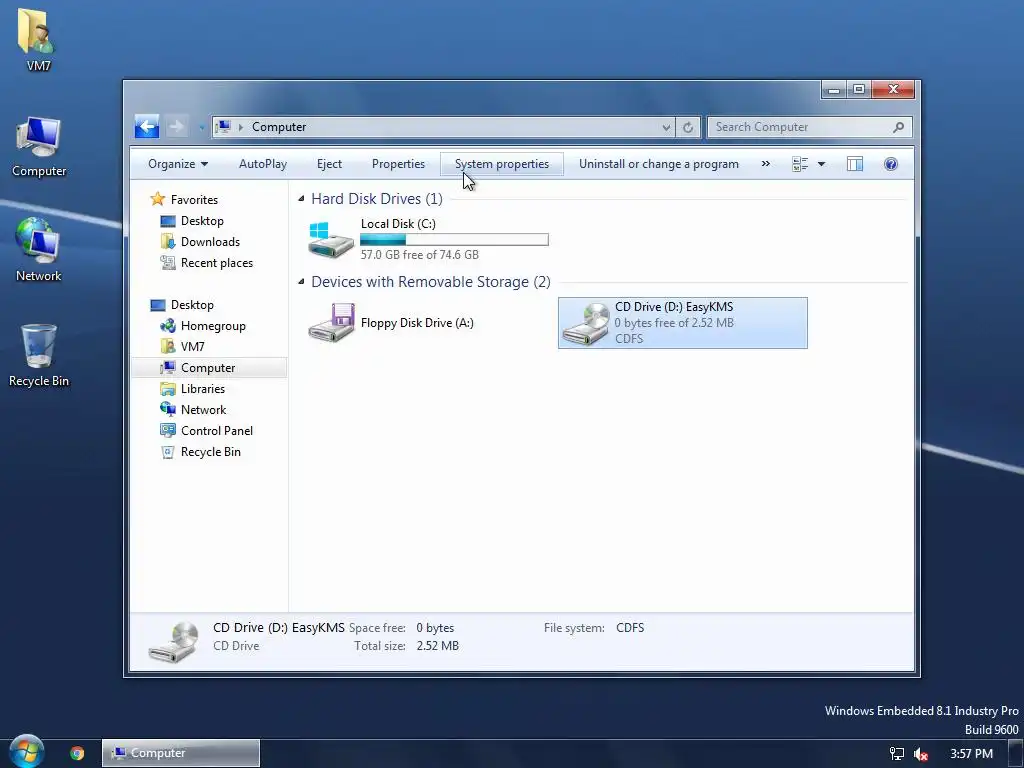Select the Computer desktop icon
The image size is (1024, 768).
pos(39,146)
